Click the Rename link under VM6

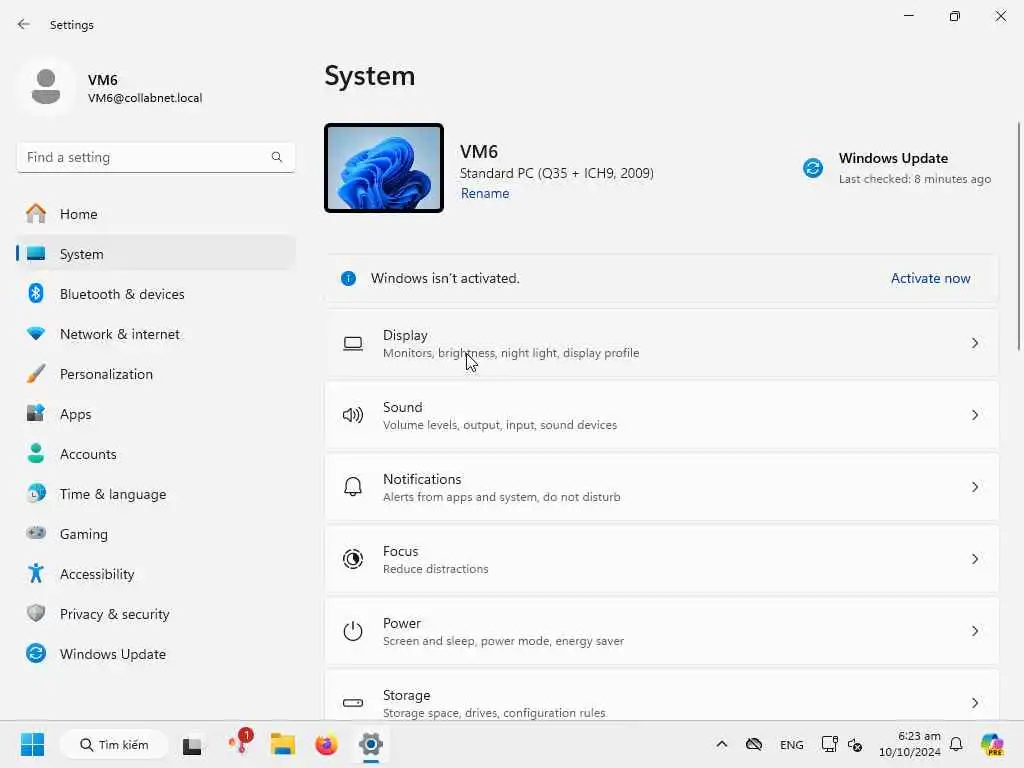pos(485,193)
